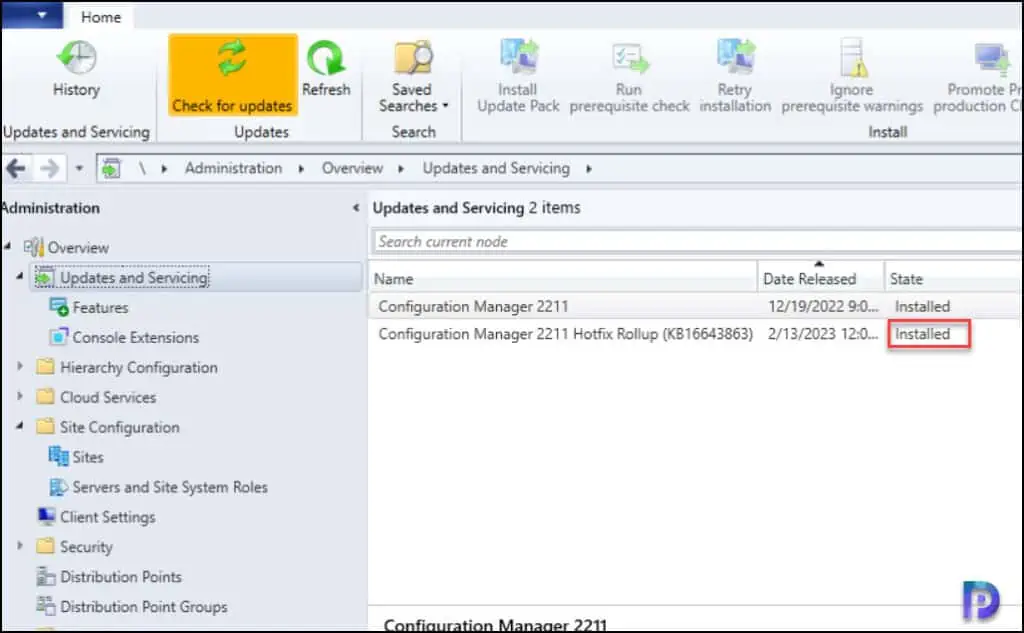Click the Check for updates icon
Screen dimensions: 1024x633
point(232,58)
